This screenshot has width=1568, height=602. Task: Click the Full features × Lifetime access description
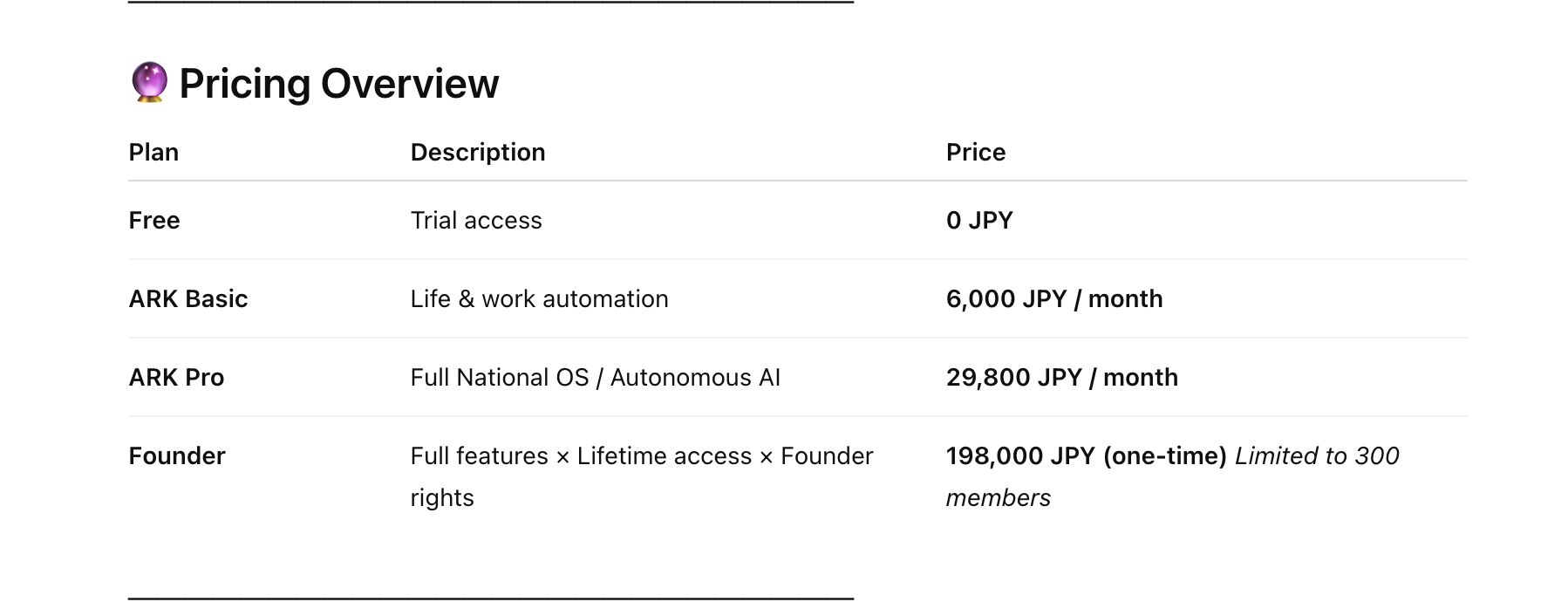tap(641, 456)
